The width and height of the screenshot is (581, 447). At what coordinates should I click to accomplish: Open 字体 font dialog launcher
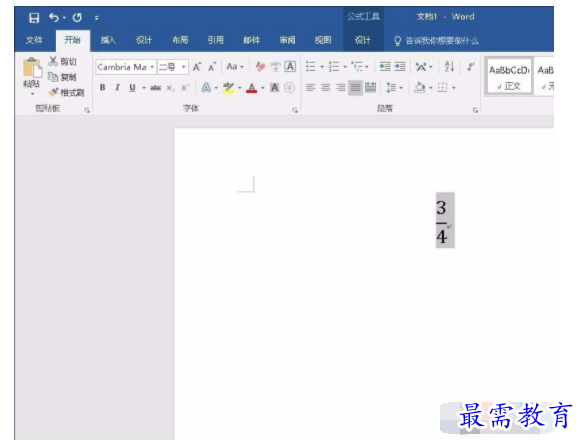pos(295,110)
